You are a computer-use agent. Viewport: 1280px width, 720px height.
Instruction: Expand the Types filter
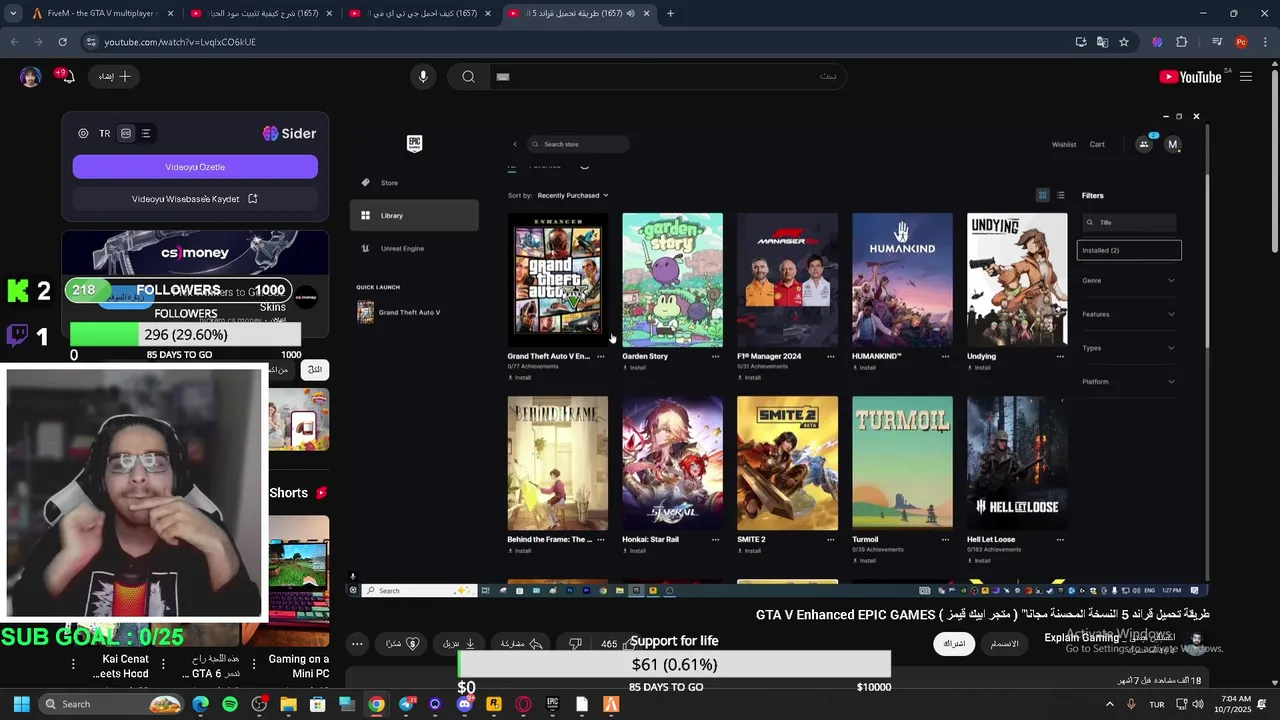[1129, 348]
